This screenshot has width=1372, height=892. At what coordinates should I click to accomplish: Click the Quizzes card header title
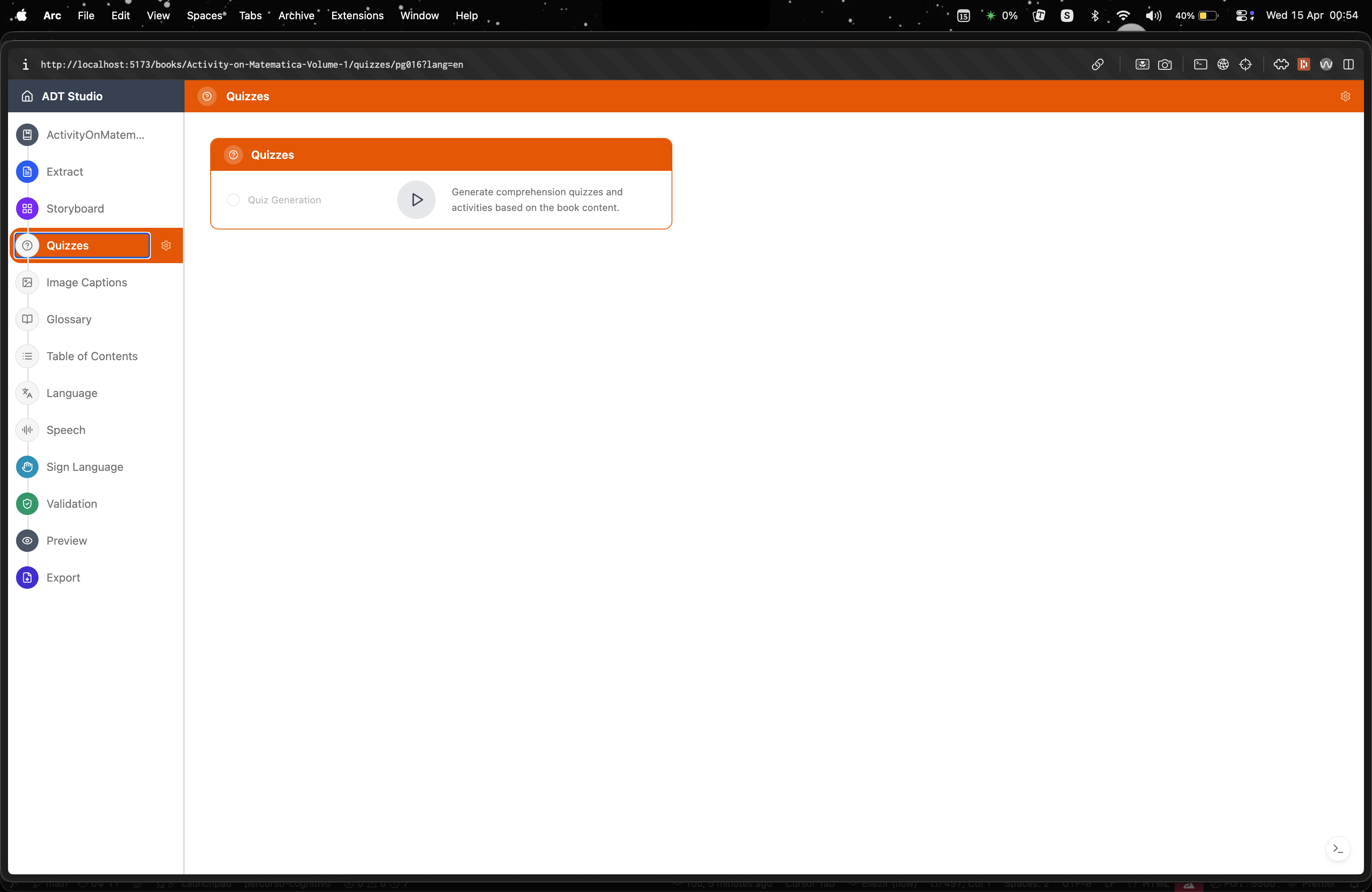coord(273,155)
